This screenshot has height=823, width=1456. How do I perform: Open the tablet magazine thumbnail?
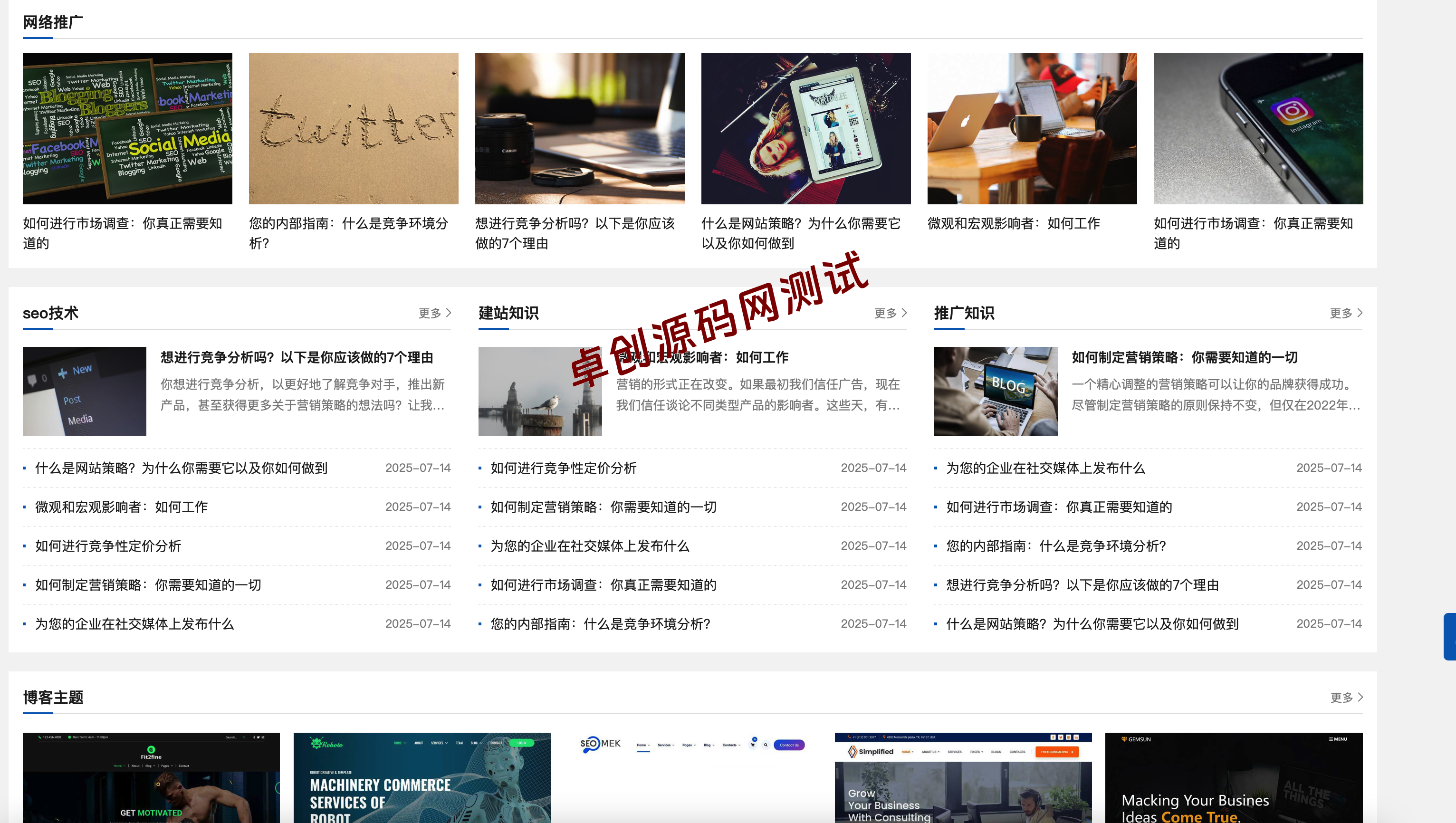click(x=805, y=129)
